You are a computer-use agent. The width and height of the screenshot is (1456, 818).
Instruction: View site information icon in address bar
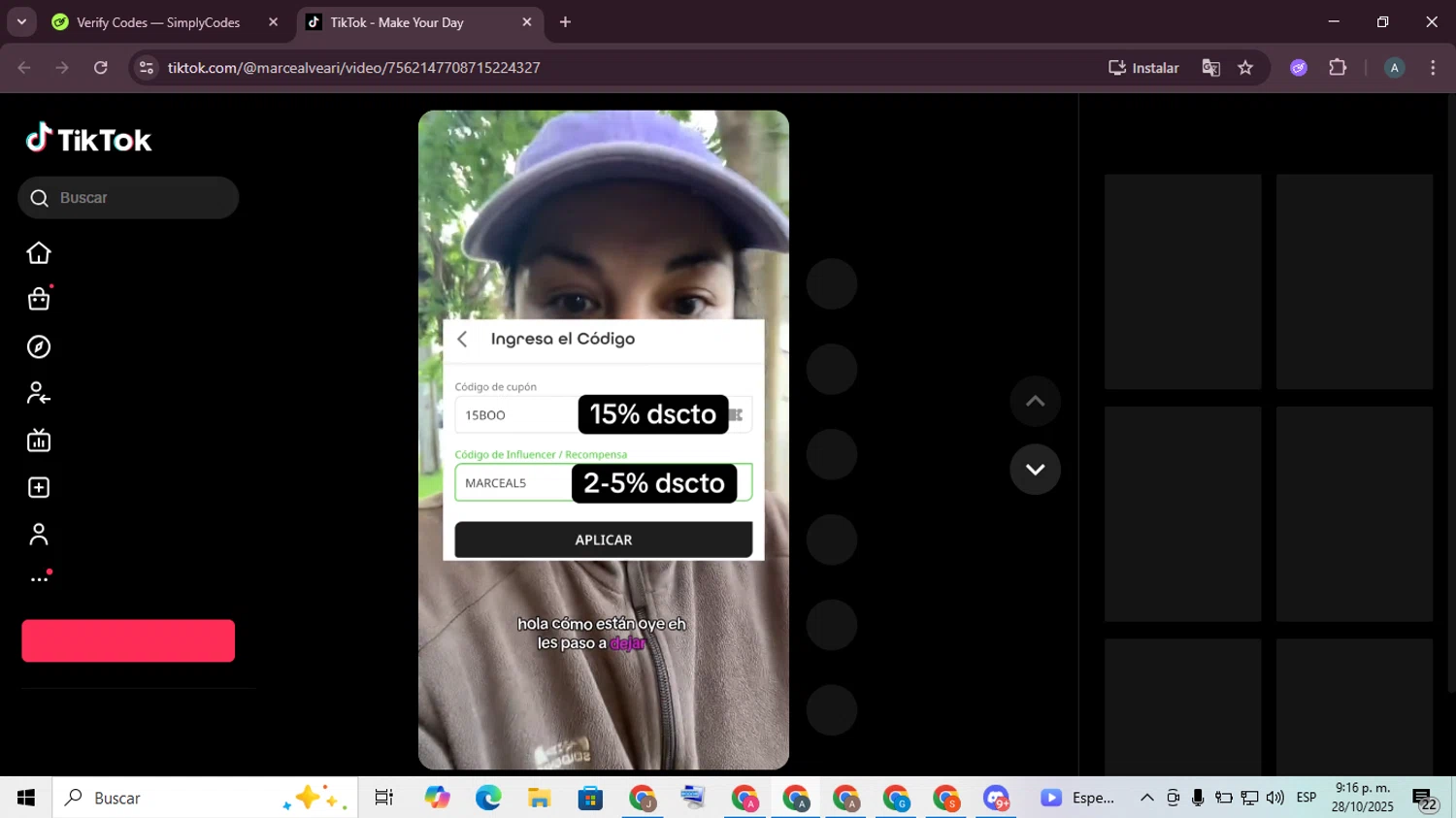[x=147, y=68]
